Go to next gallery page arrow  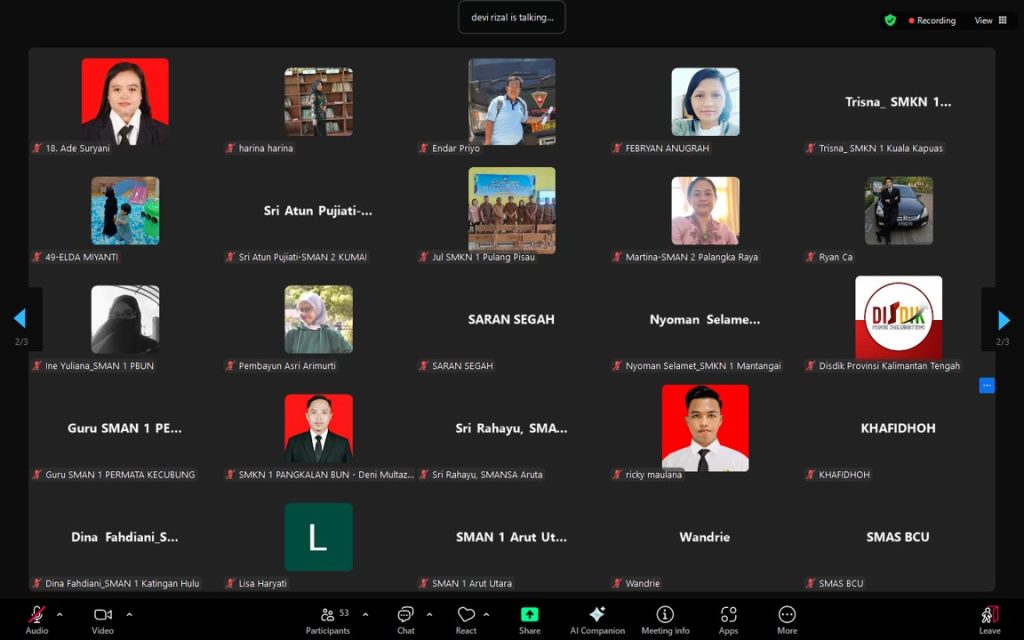[1004, 319]
